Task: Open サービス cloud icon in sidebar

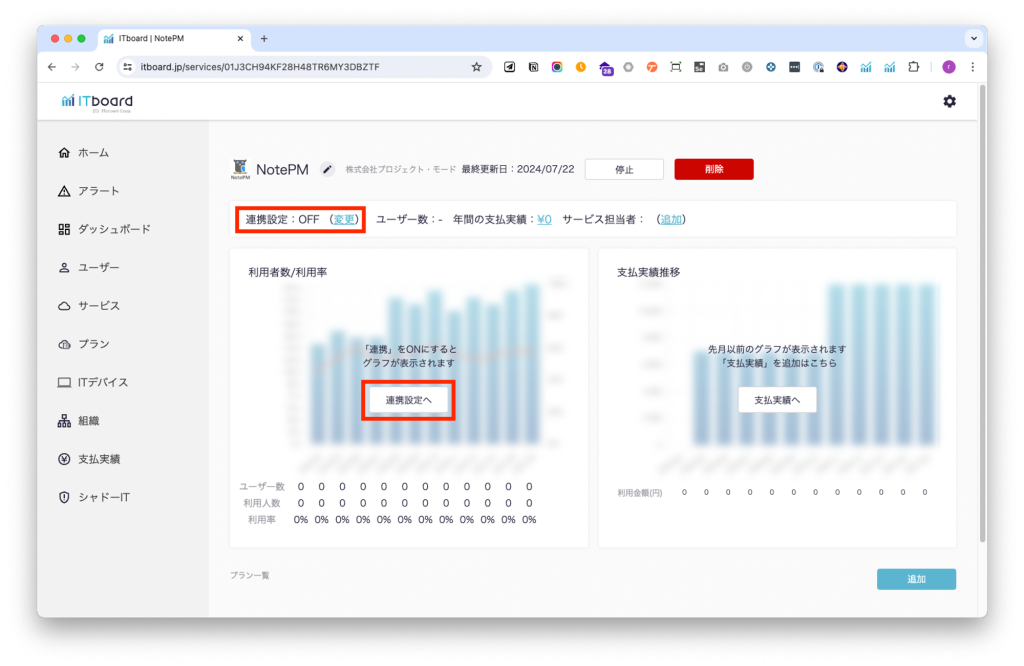Action: (65, 306)
